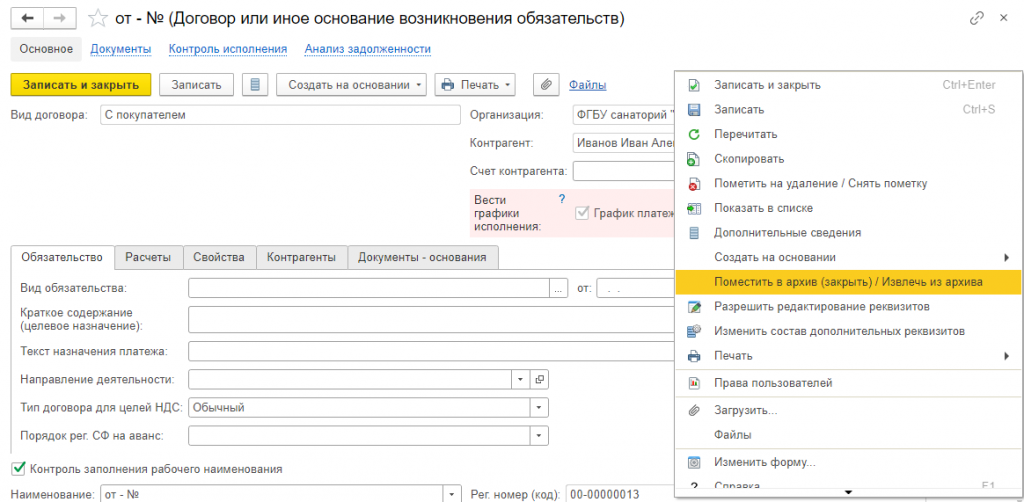Select Поместить в архив menu entry

tap(848, 282)
